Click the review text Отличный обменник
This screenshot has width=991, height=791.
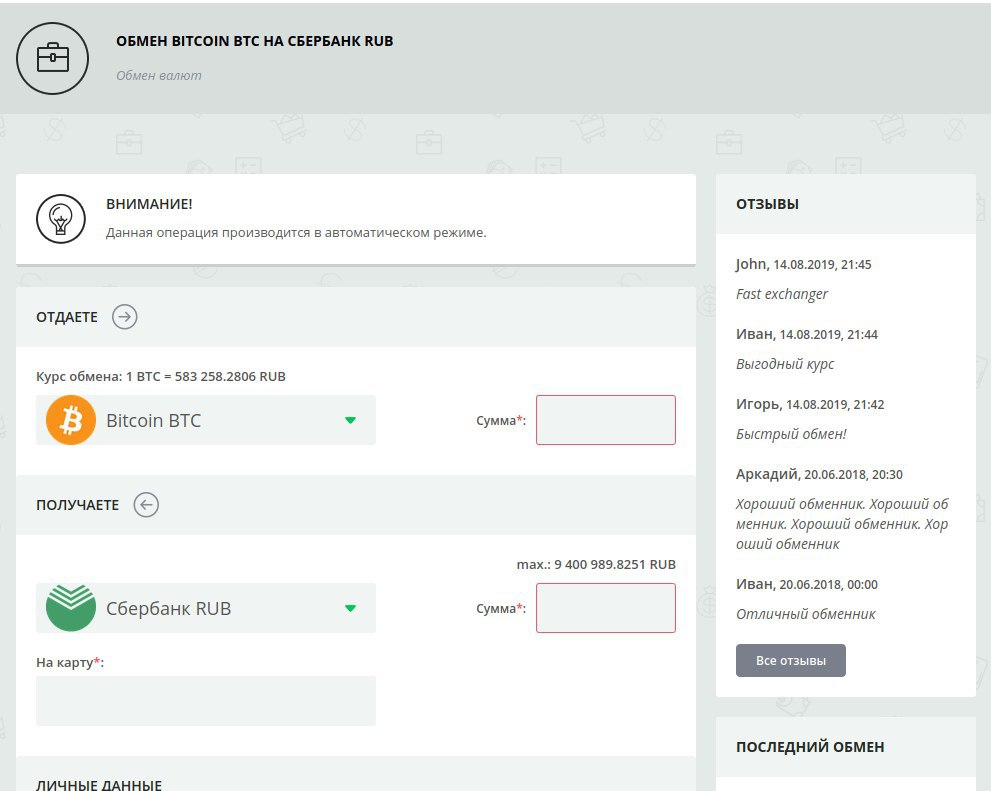click(x=806, y=614)
